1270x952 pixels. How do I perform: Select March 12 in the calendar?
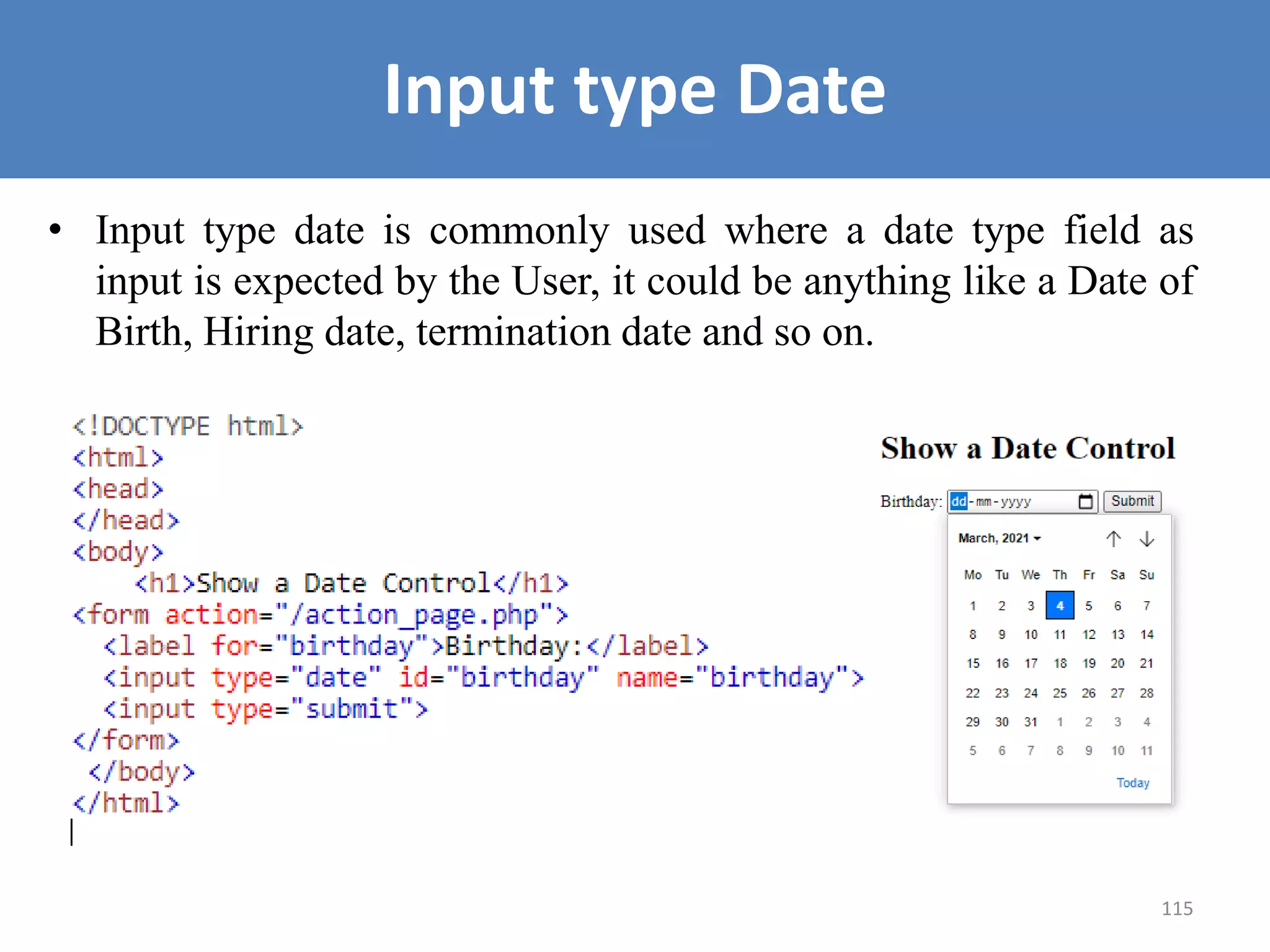coord(1089,635)
